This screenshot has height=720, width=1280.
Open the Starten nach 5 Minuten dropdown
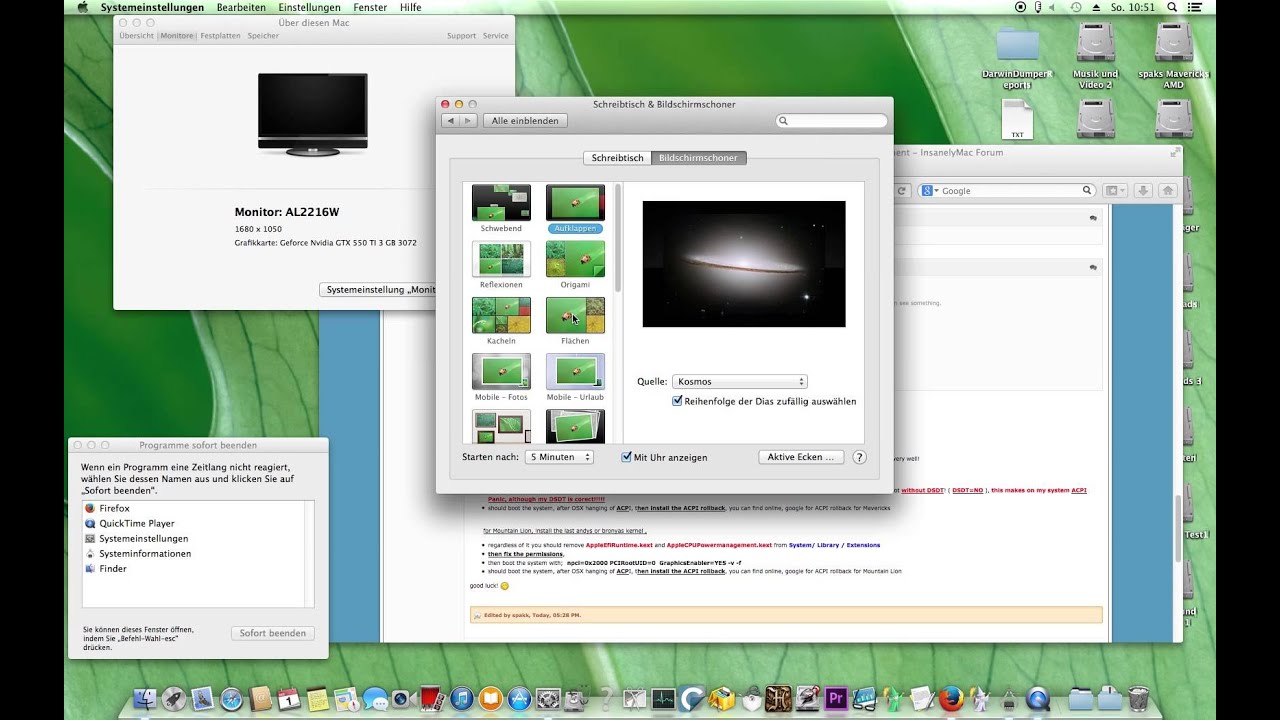tap(559, 457)
